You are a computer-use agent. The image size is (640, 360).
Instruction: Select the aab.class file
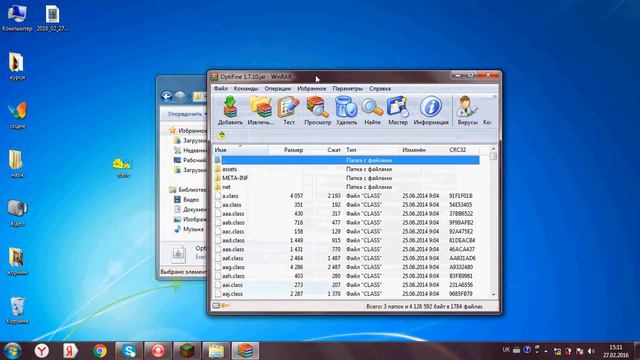point(346,222)
